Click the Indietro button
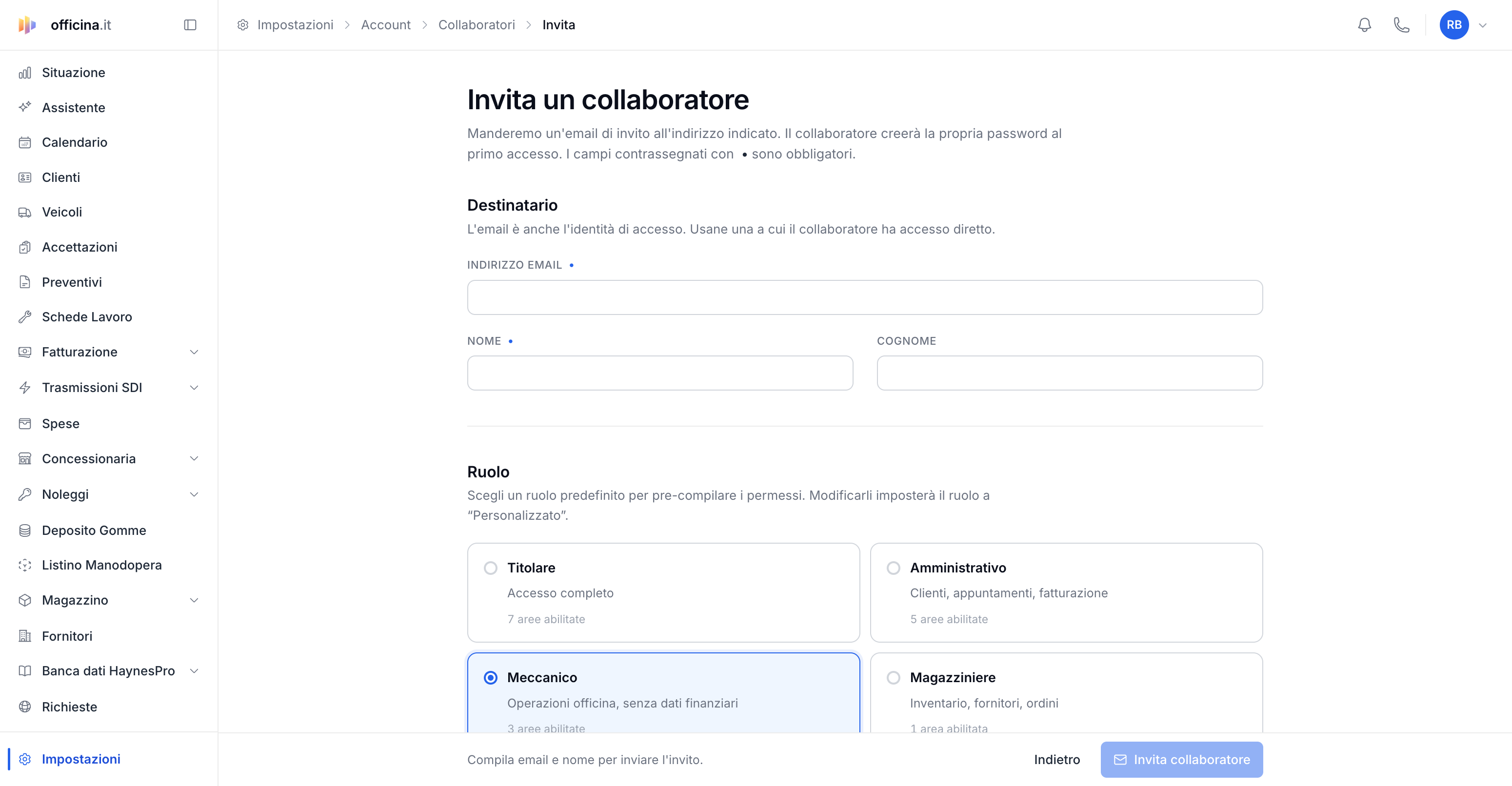The width and height of the screenshot is (1512, 786). 1056,760
